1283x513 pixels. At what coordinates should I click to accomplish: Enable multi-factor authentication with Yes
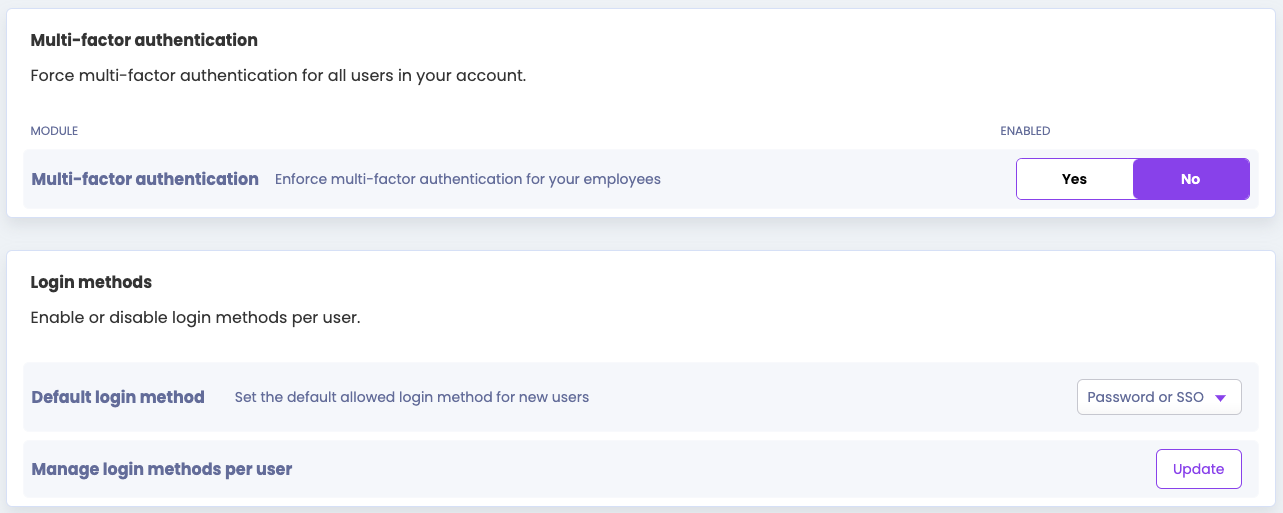(1074, 179)
